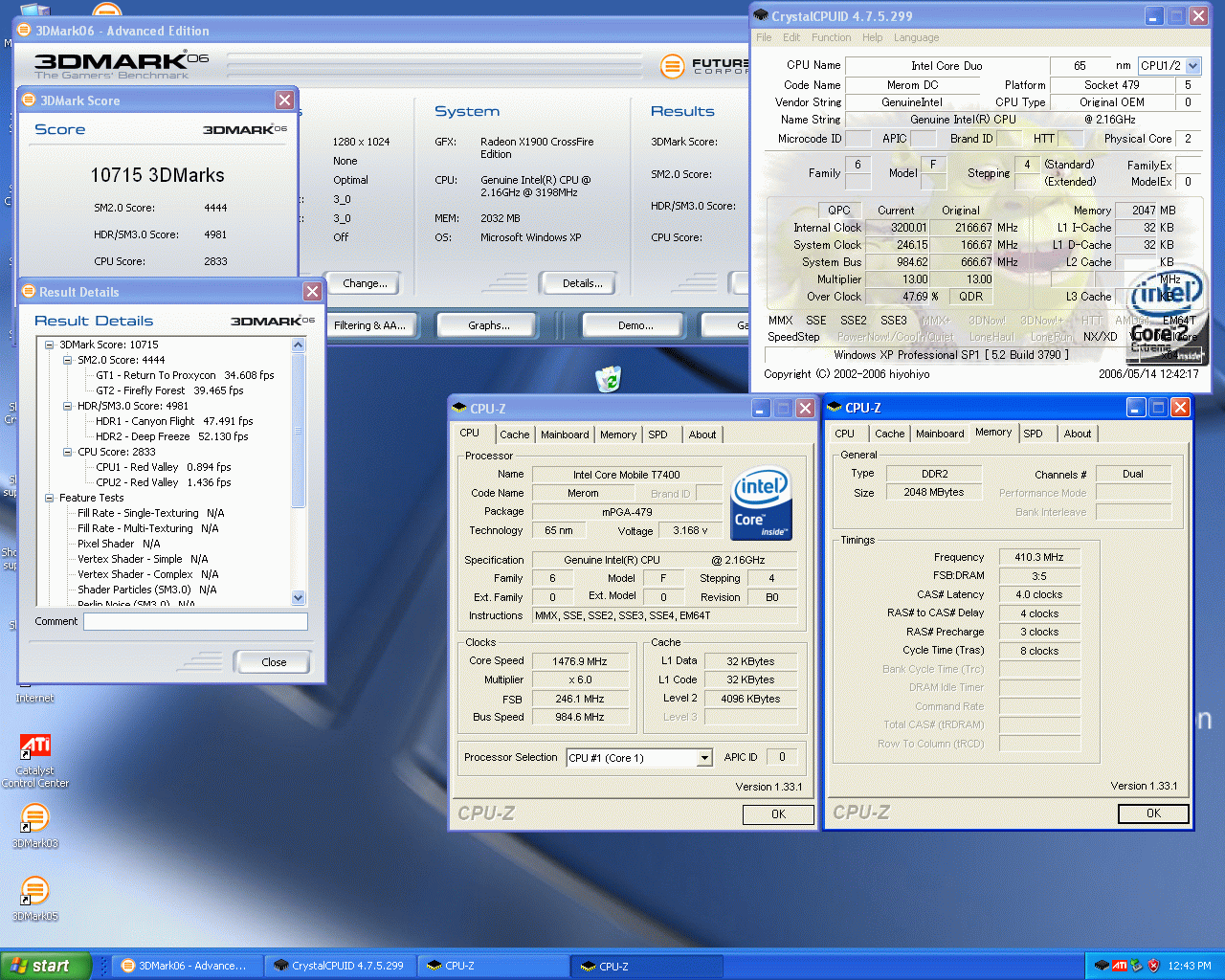
Task: Switch to CPU tab in right CPU-Z window
Action: pos(844,434)
